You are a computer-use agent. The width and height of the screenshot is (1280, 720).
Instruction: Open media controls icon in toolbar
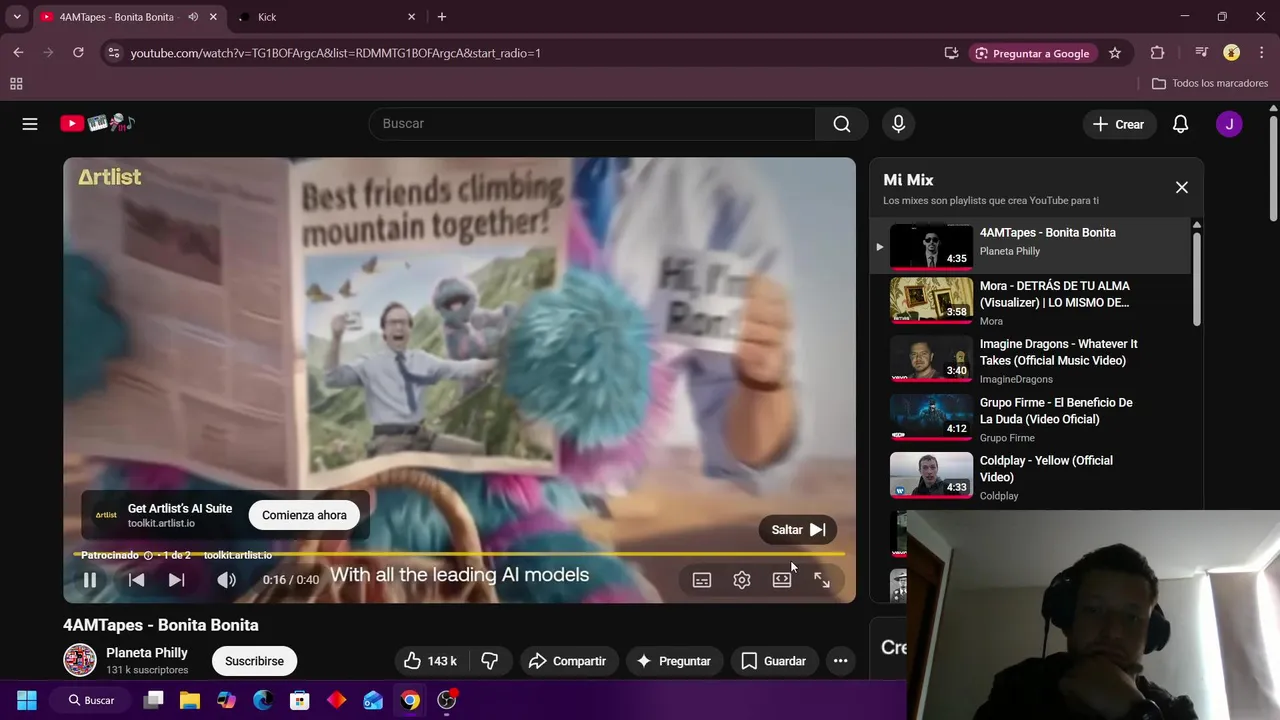pos(1201,53)
